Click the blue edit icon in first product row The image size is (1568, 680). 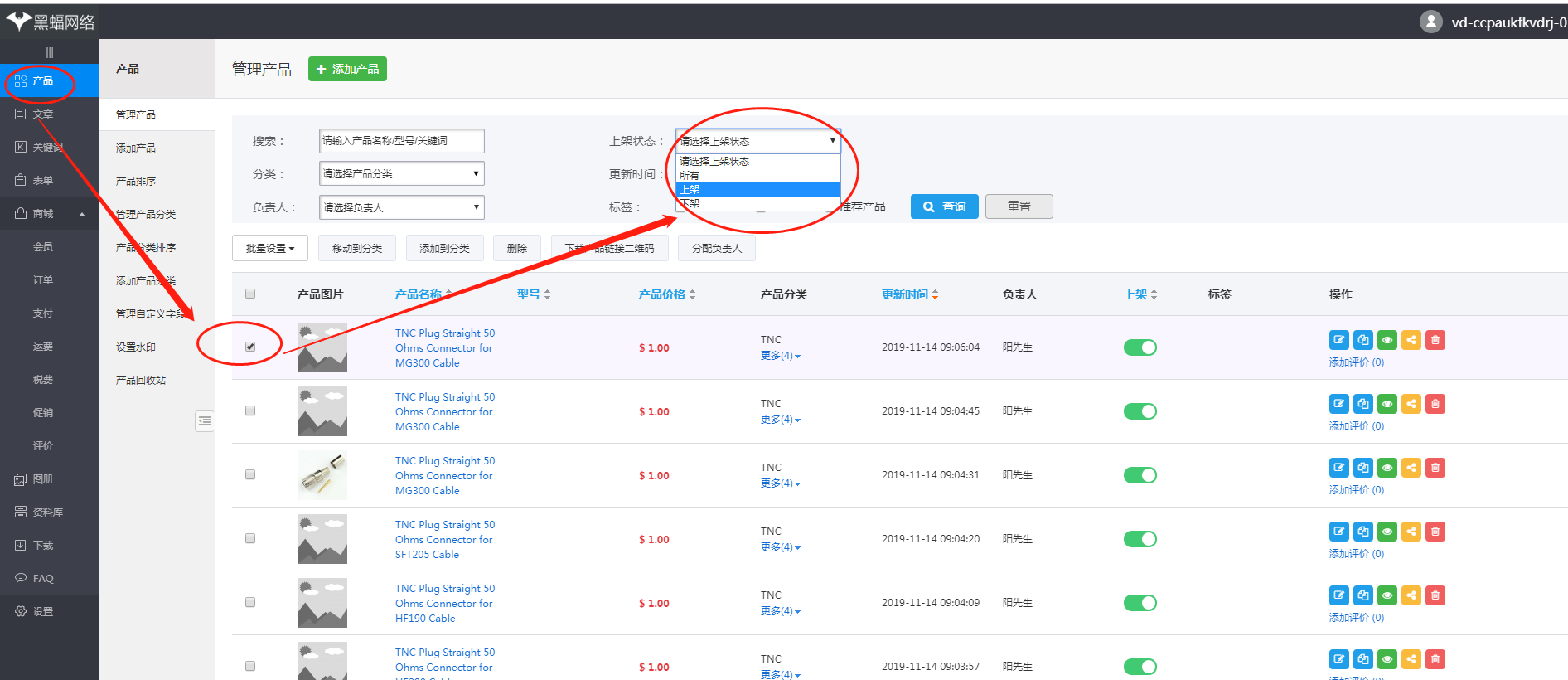1338,340
